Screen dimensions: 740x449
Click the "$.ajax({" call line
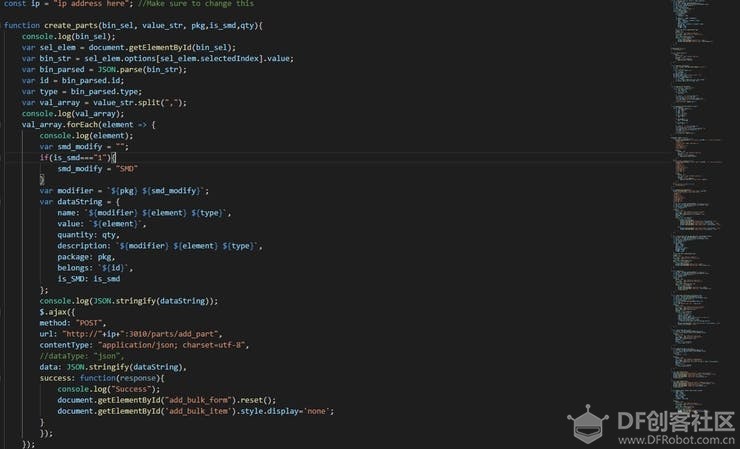(x=57, y=312)
